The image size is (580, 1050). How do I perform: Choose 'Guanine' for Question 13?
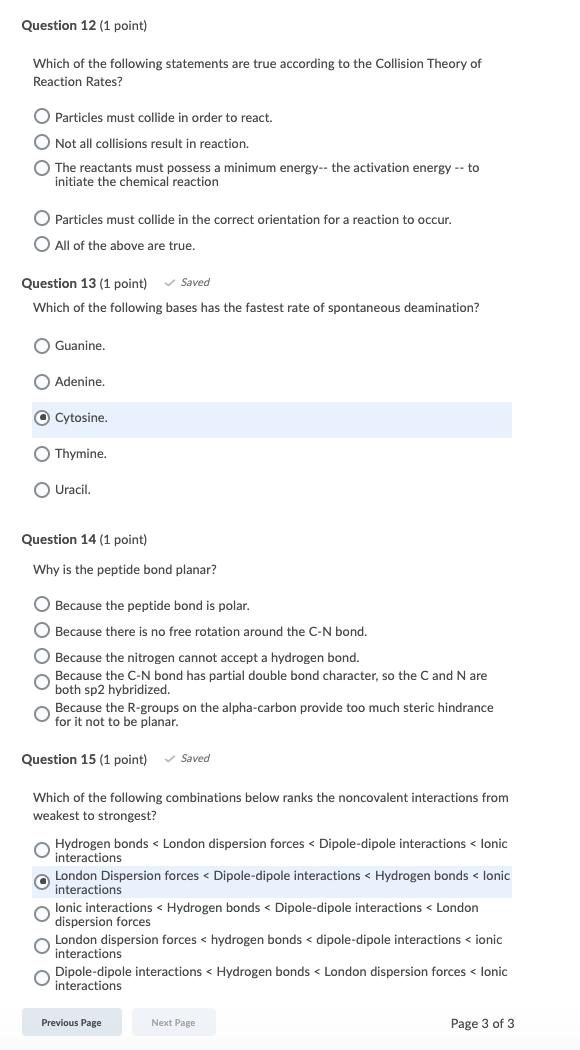42,345
